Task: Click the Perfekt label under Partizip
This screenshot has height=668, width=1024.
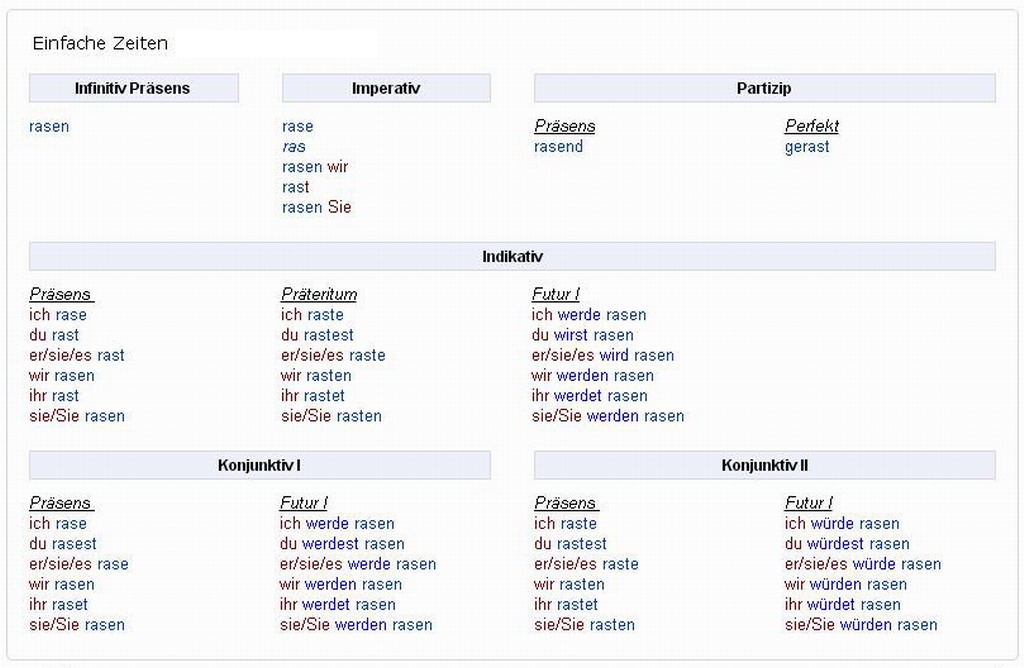Action: coord(811,127)
